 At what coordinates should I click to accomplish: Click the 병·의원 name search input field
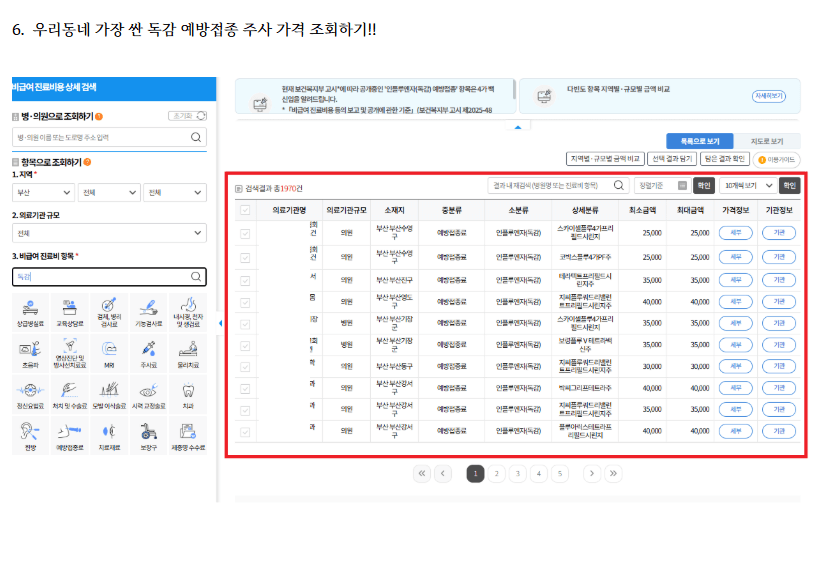pyautogui.click(x=100, y=136)
